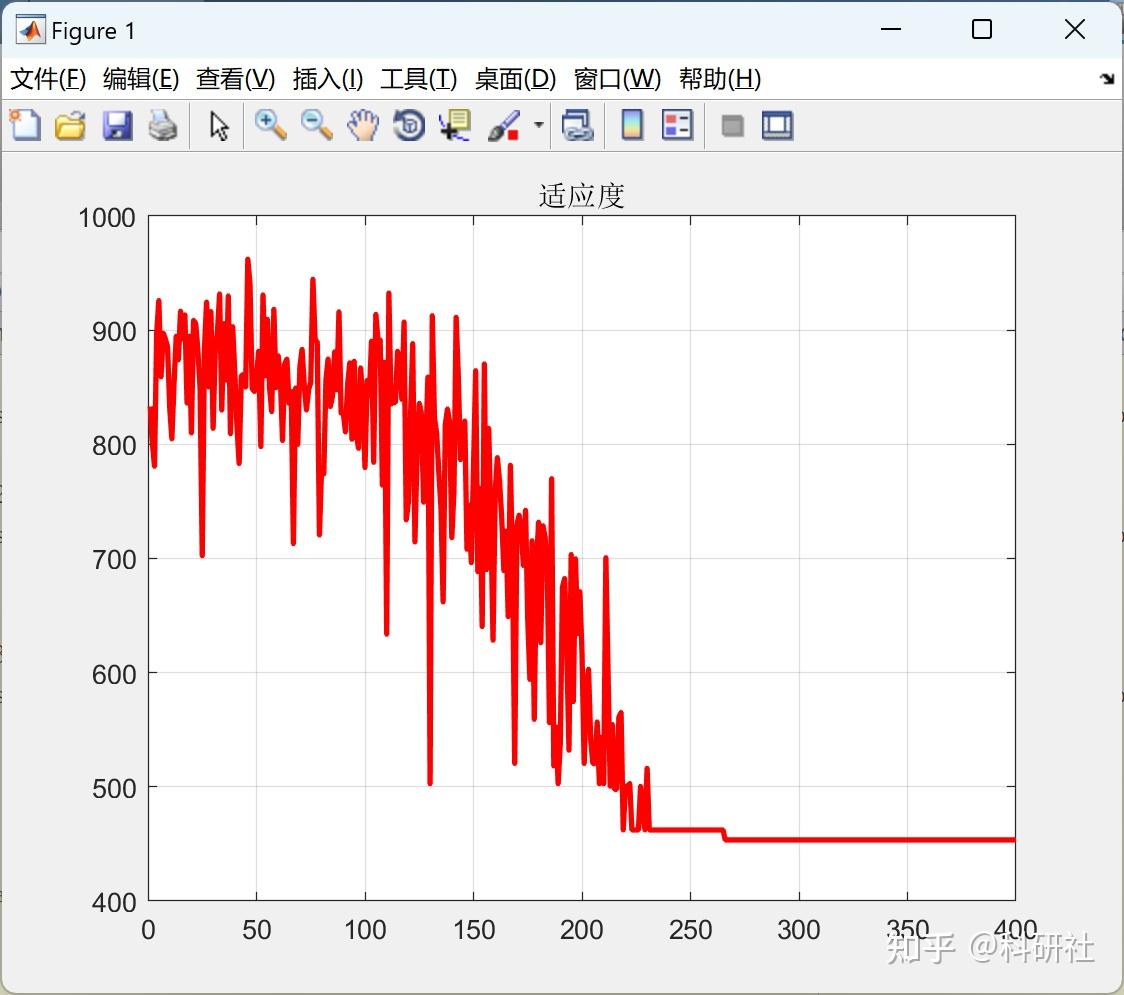Screen dimensions: 1124x995
Task: Open the 文件(F) menu
Action: [x=47, y=79]
